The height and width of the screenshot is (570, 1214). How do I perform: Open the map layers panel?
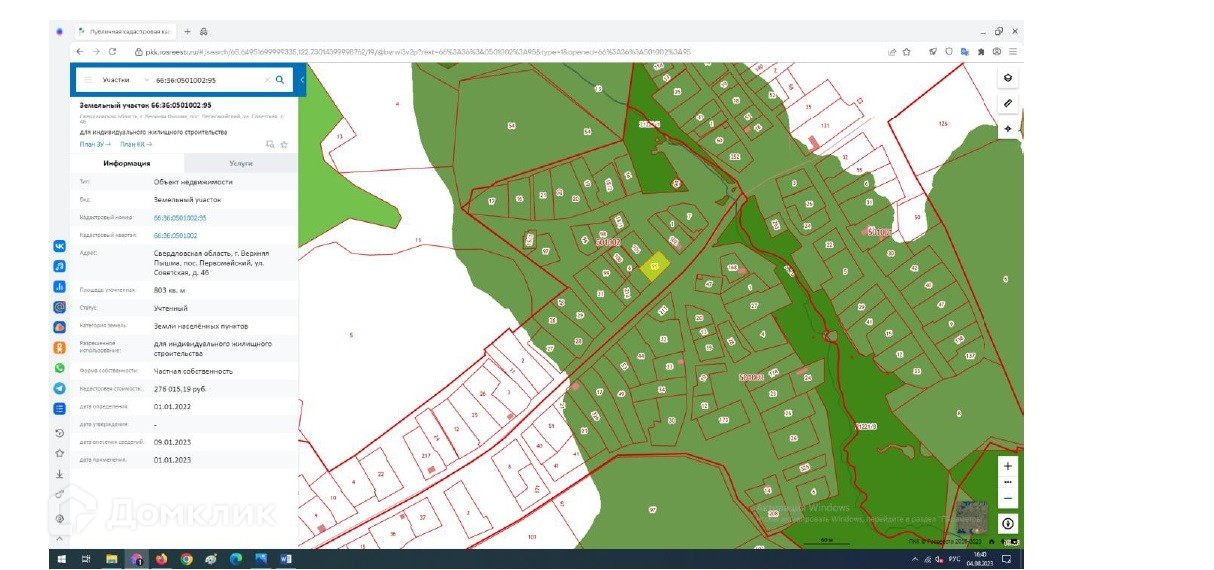1007,78
